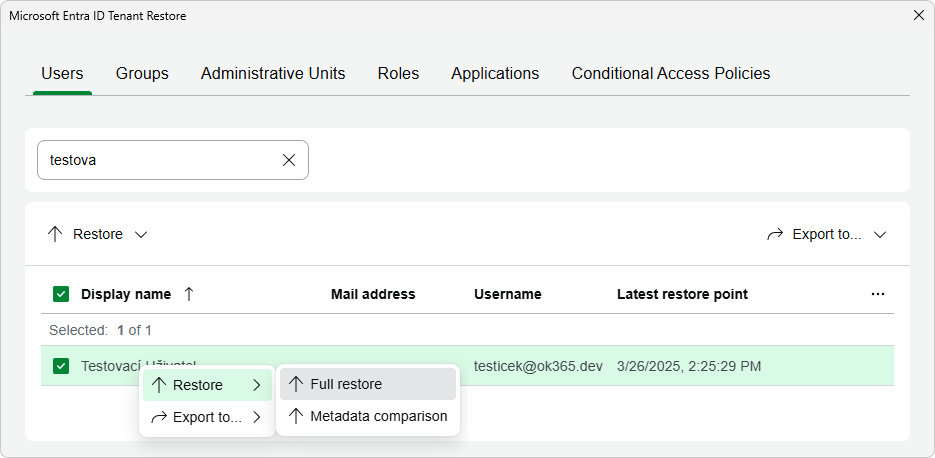935x458 pixels.
Task: Clear the search box with the X icon
Action: pyautogui.click(x=289, y=160)
